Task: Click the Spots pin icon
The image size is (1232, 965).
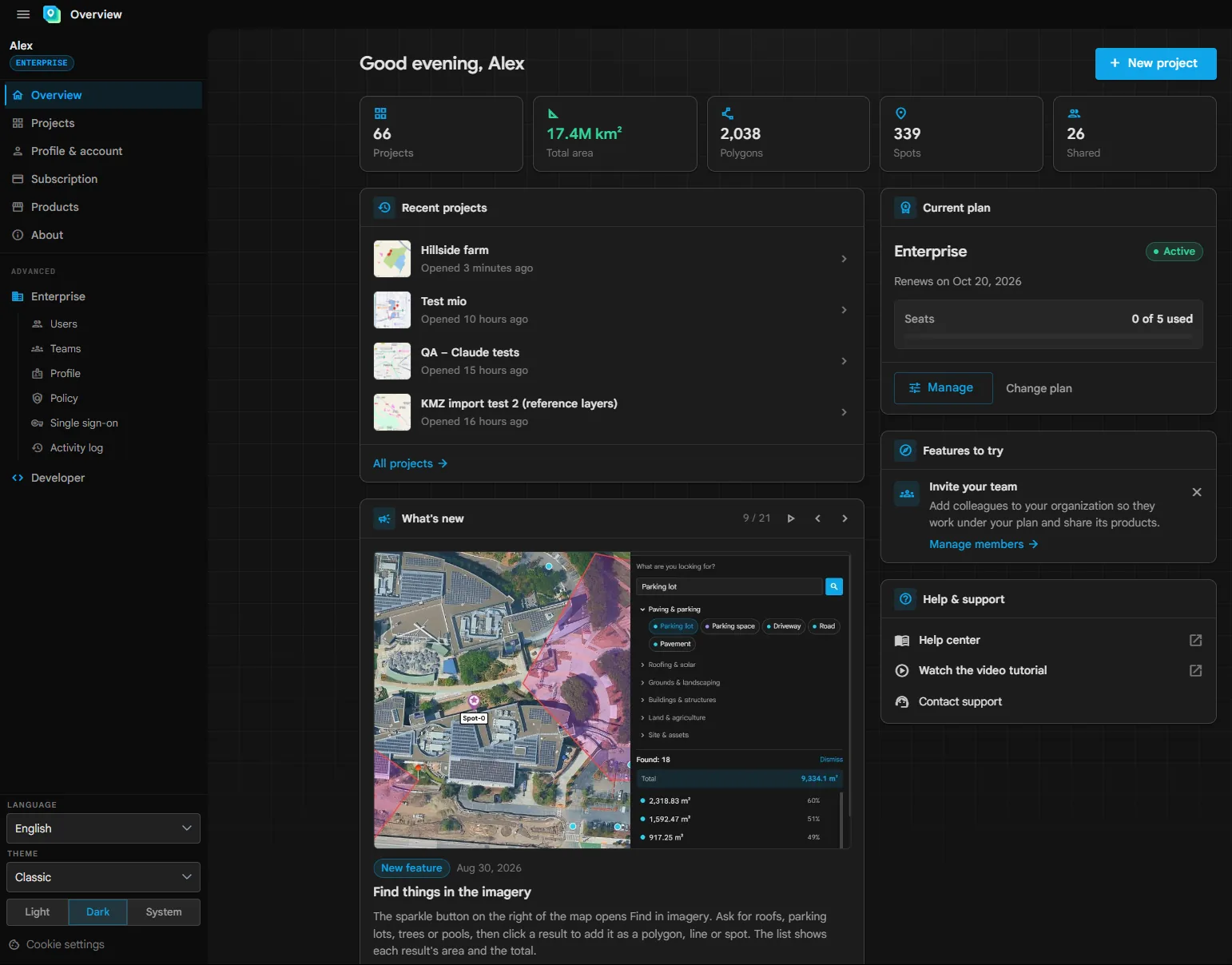Action: [x=900, y=113]
